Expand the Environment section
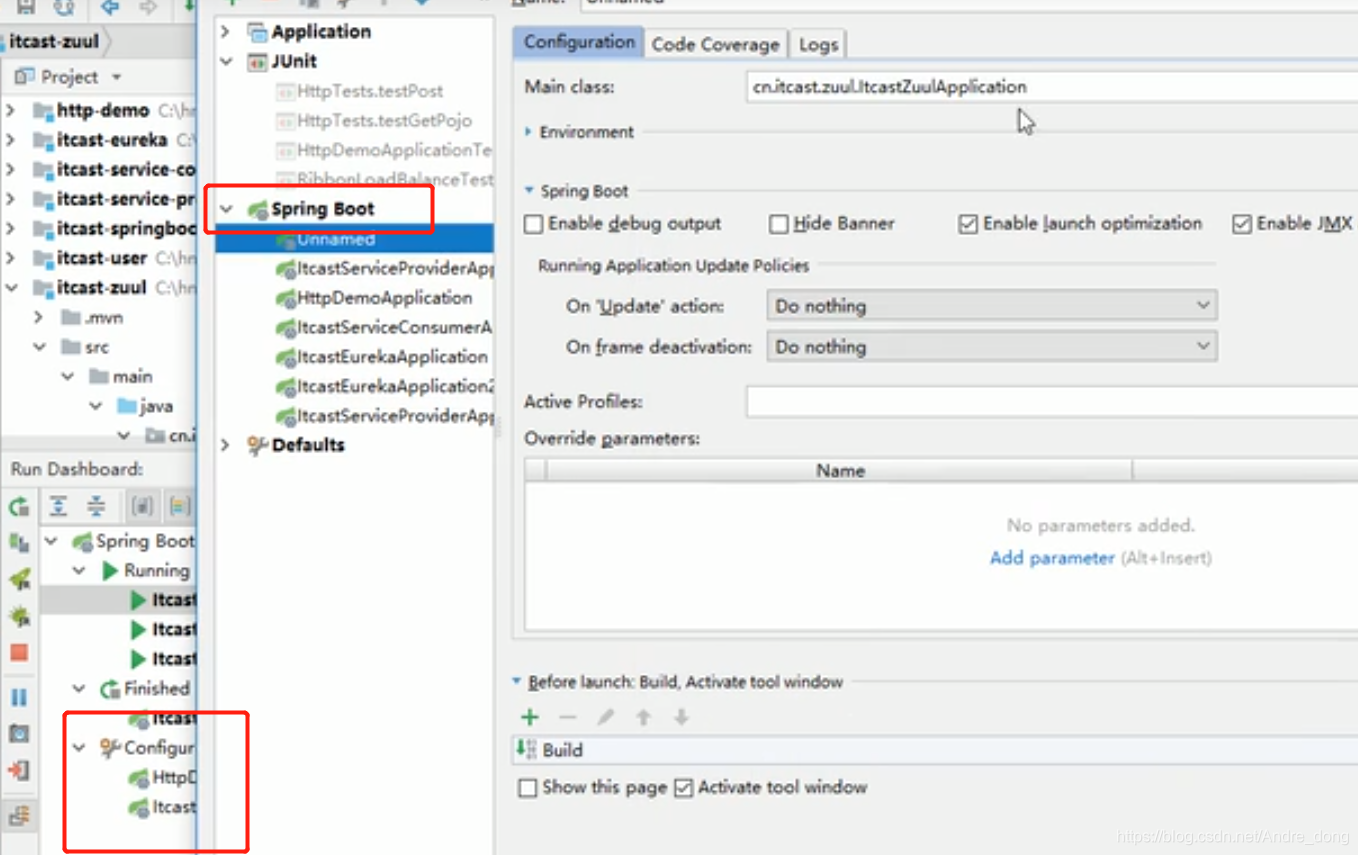The width and height of the screenshot is (1358, 855). coord(529,132)
